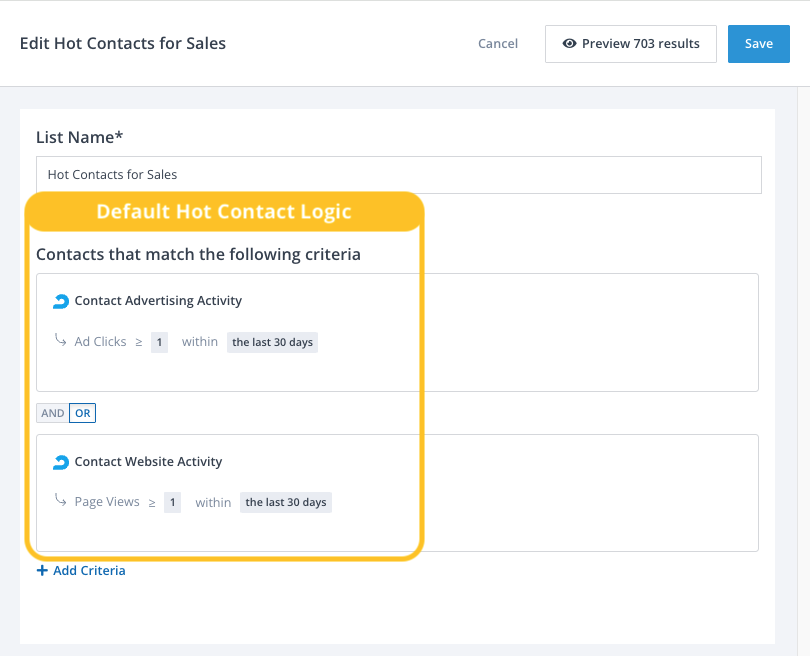
Task: Open the Contact Website Activity criteria heading
Action: [148, 462]
